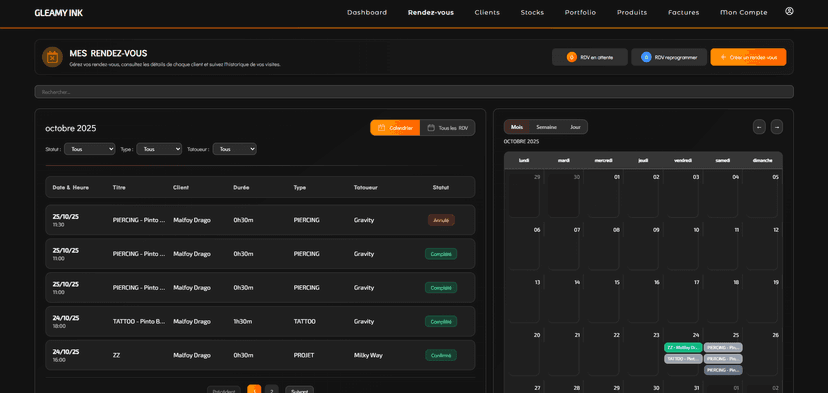
Task: Switch to Calendrier view toggle
Action: pos(396,128)
